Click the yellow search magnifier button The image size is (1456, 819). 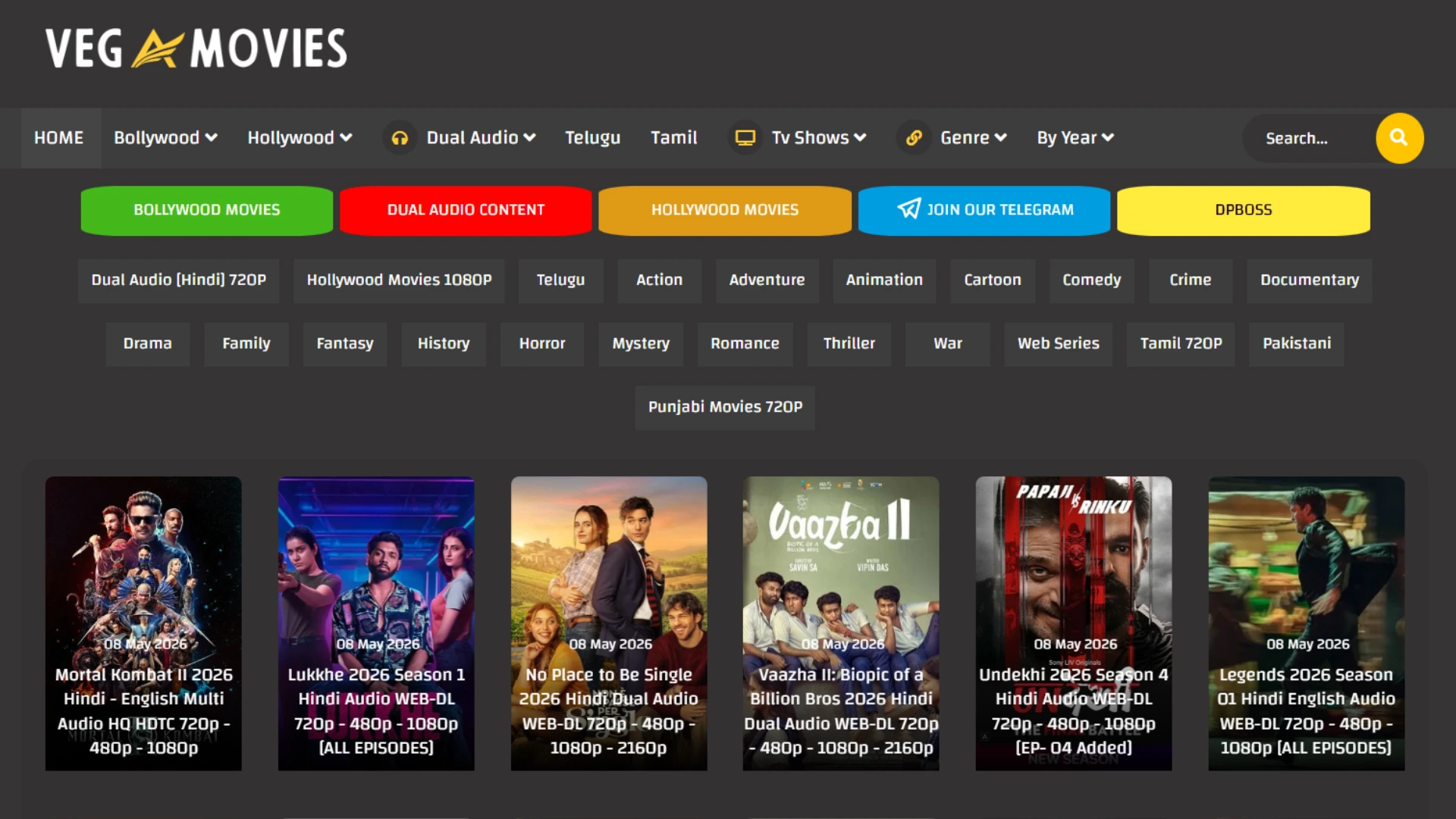pos(1399,138)
